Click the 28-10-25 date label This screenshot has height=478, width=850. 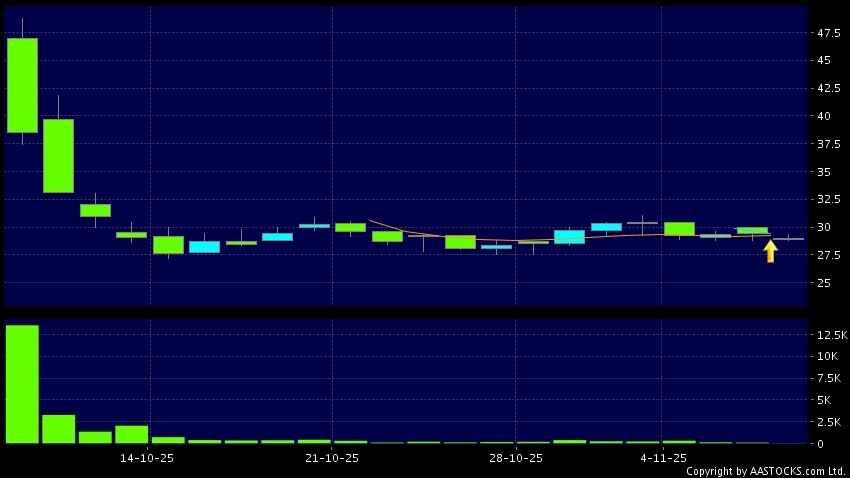point(515,458)
